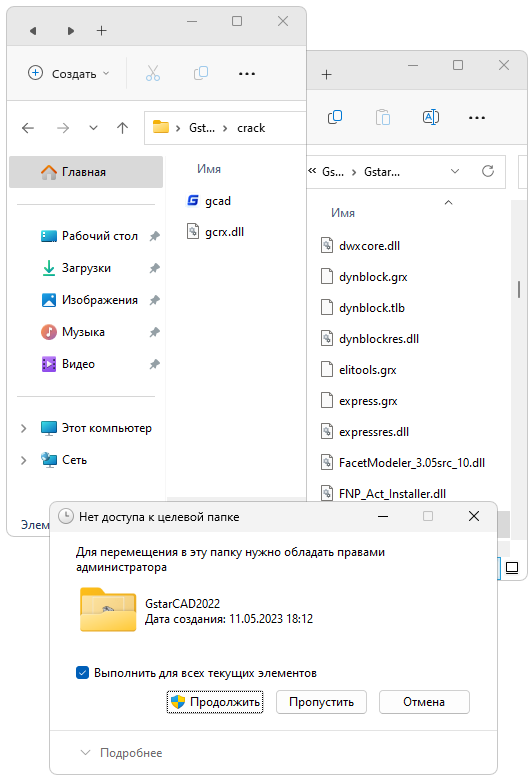Click the Gst... breadcrumb segment
Viewport: 532px width, 780px height.
tap(202, 128)
